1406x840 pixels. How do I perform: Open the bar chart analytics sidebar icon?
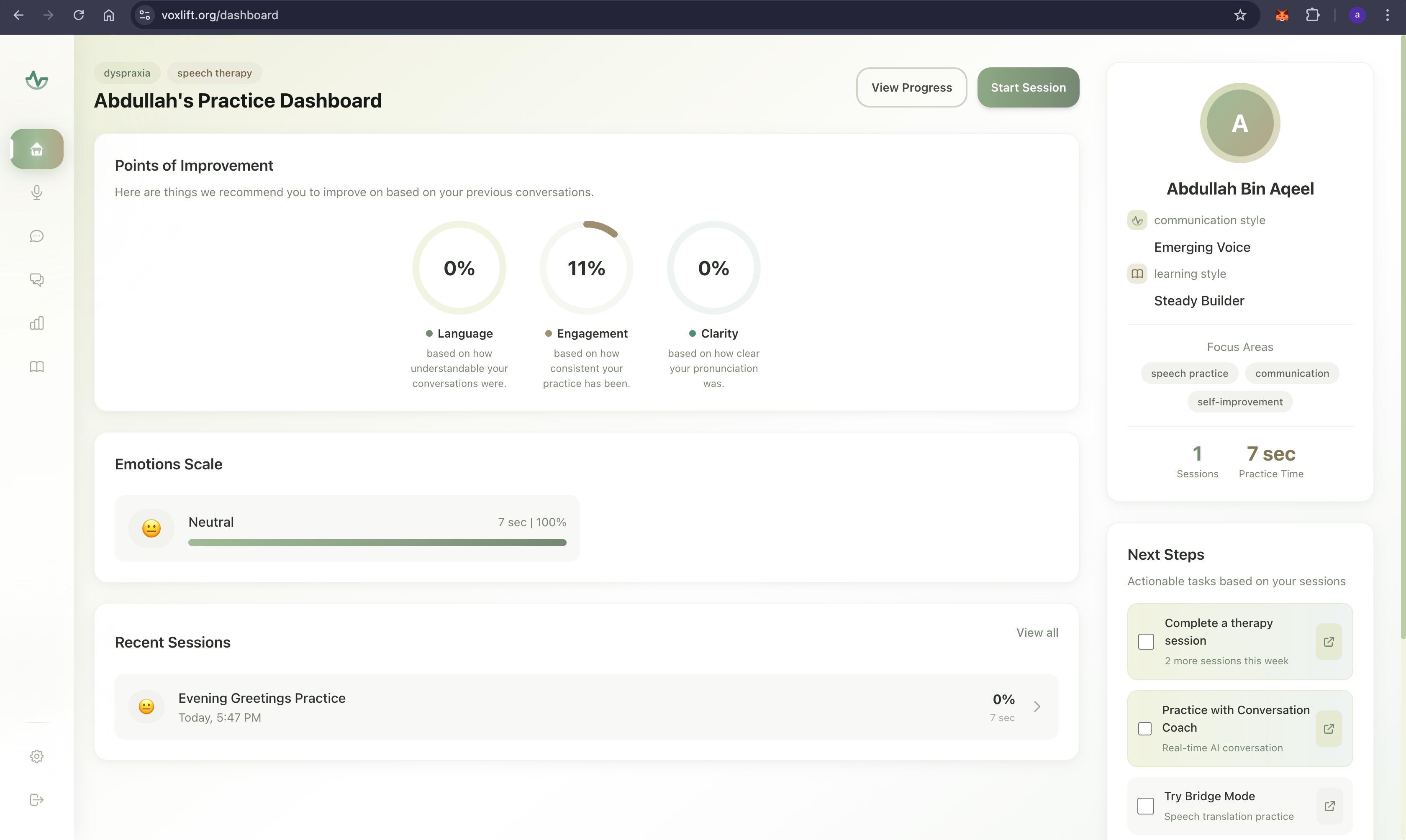pos(37,323)
